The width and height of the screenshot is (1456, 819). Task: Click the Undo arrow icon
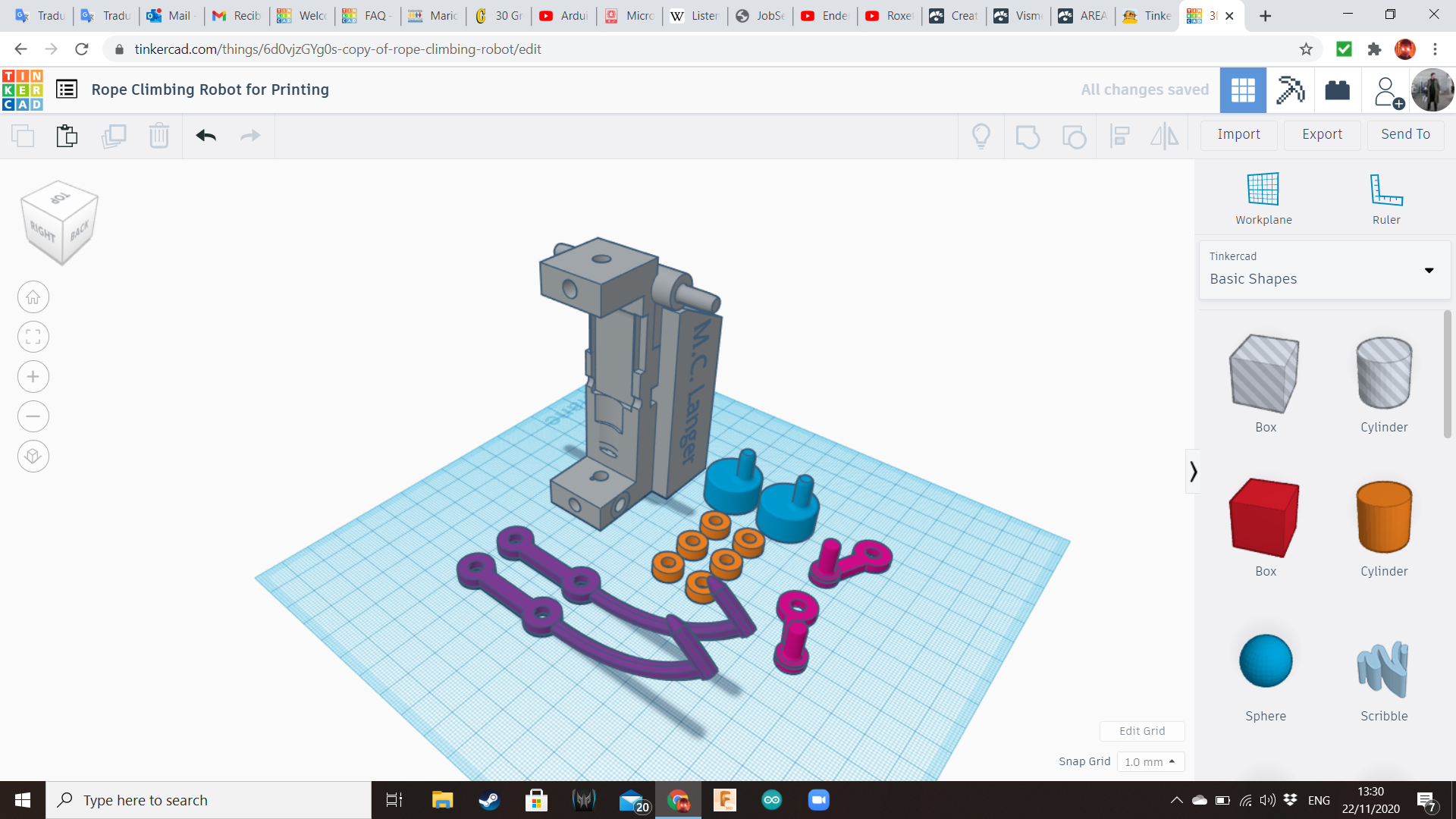pyautogui.click(x=205, y=136)
